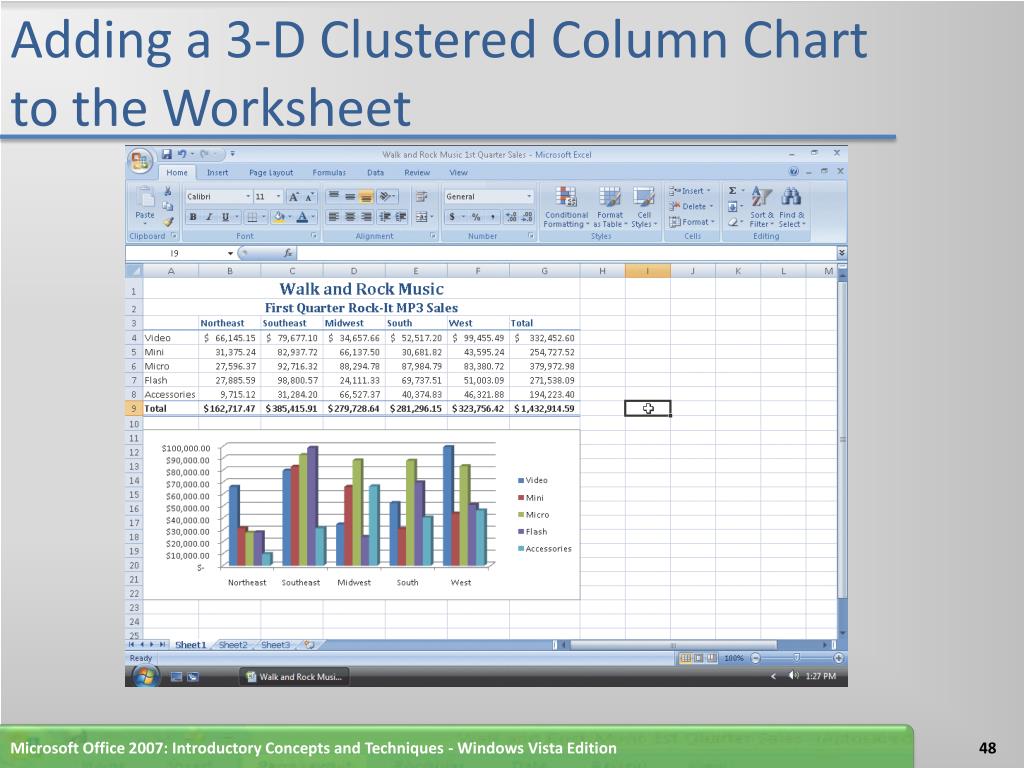Click Wrap Text icon

pyautogui.click(x=422, y=196)
